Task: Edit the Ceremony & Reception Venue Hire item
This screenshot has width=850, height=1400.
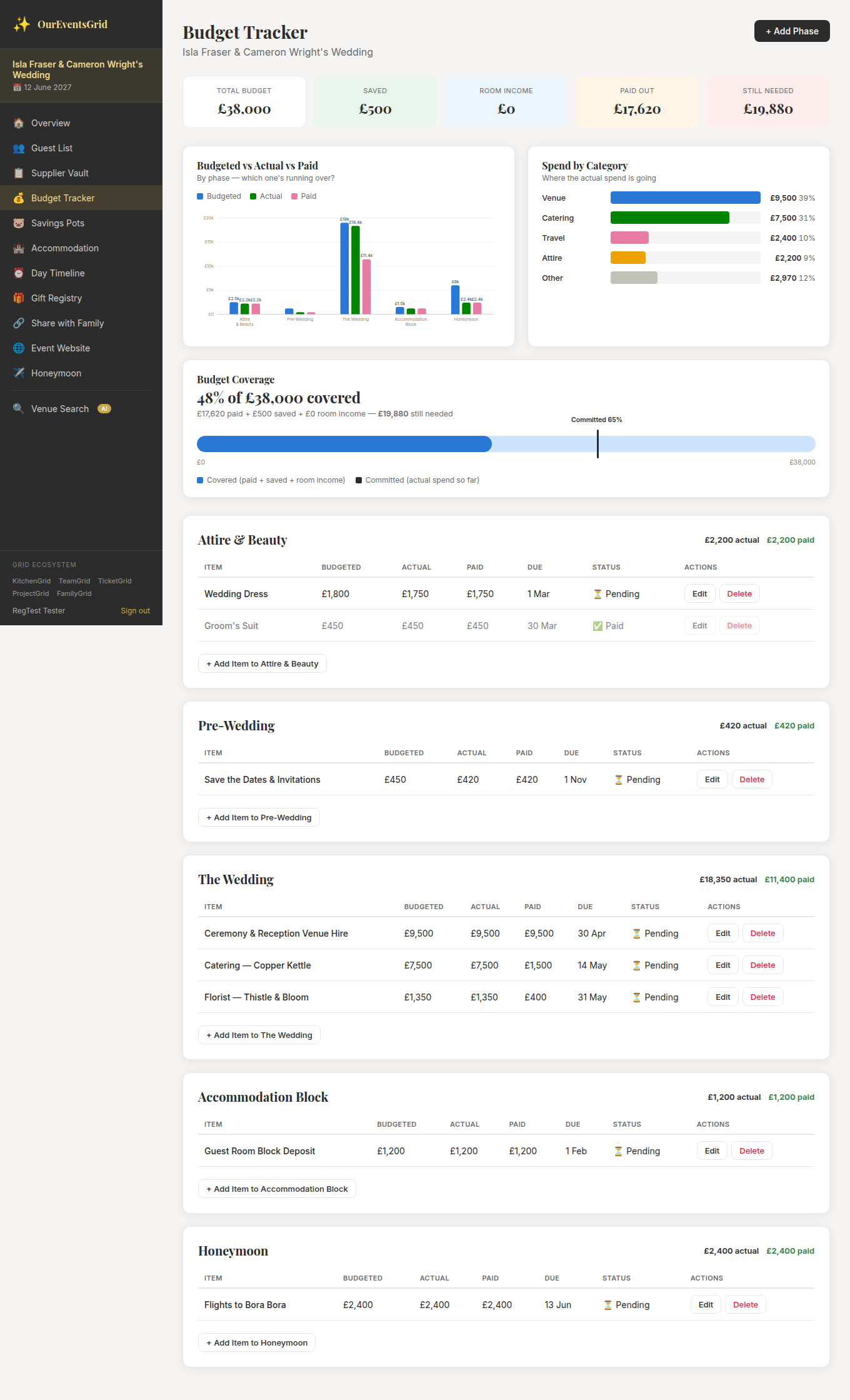Action: pyautogui.click(x=722, y=934)
